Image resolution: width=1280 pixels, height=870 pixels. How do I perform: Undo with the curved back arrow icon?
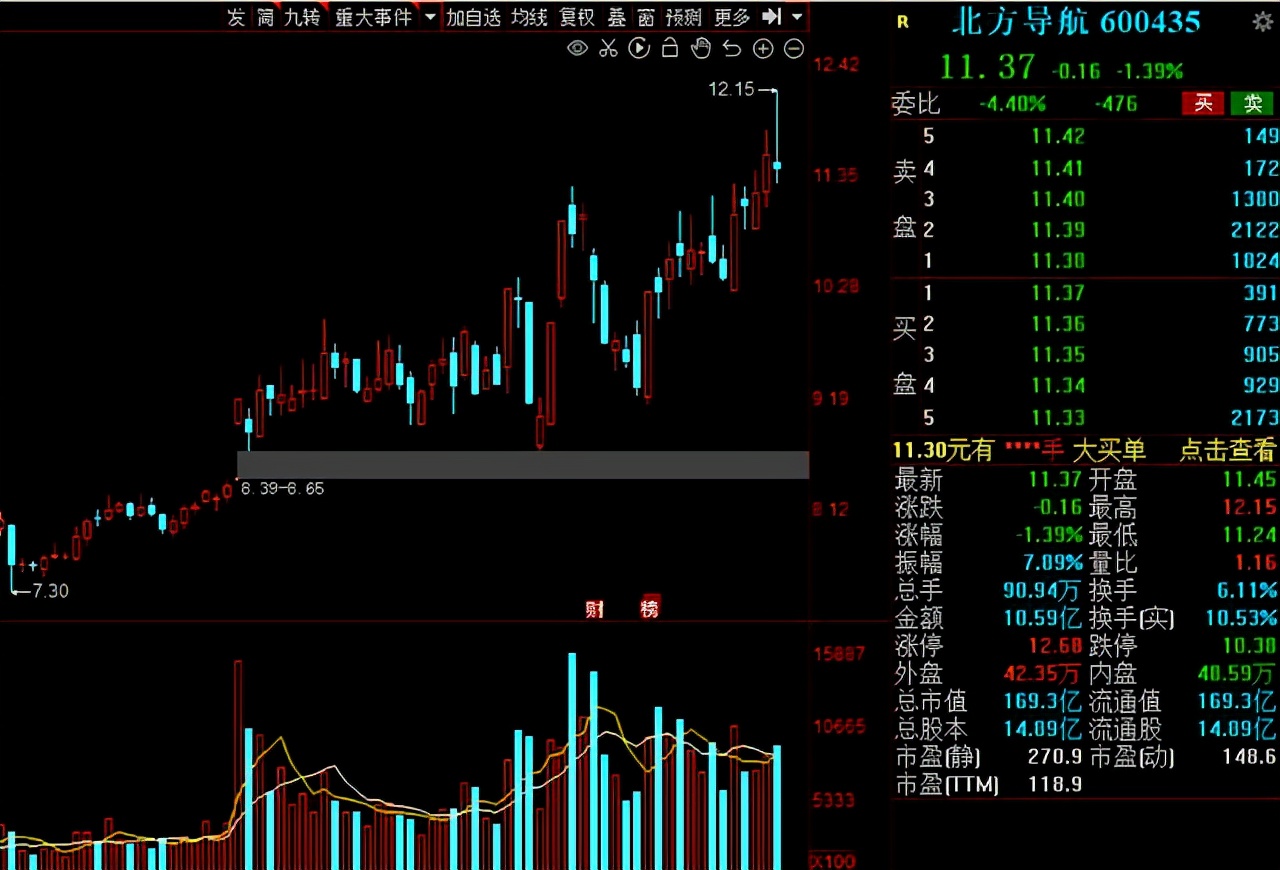coord(732,48)
